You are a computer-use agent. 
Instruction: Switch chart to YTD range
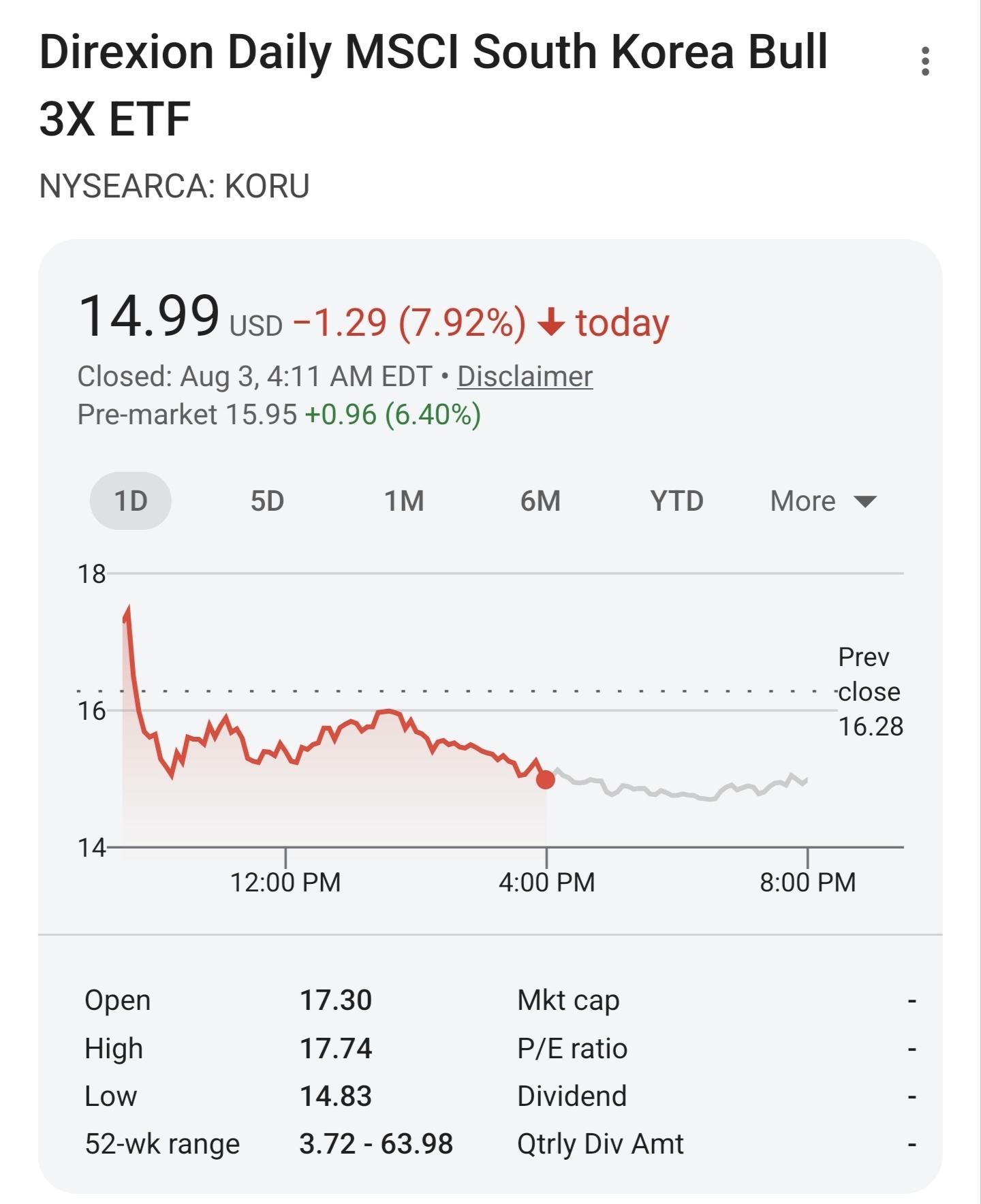(x=676, y=501)
